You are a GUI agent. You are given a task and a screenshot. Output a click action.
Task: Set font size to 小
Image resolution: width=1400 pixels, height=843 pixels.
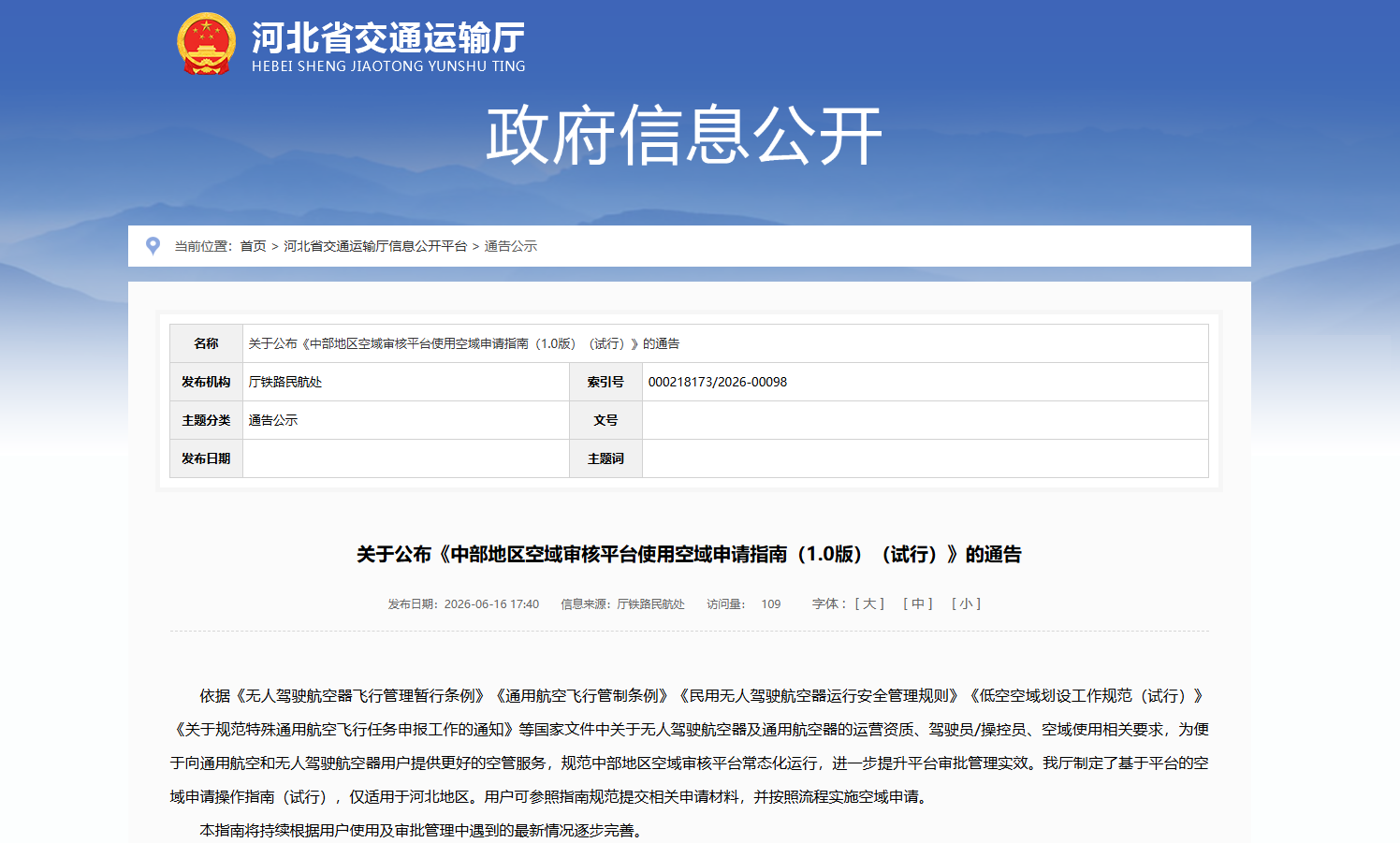[x=967, y=603]
